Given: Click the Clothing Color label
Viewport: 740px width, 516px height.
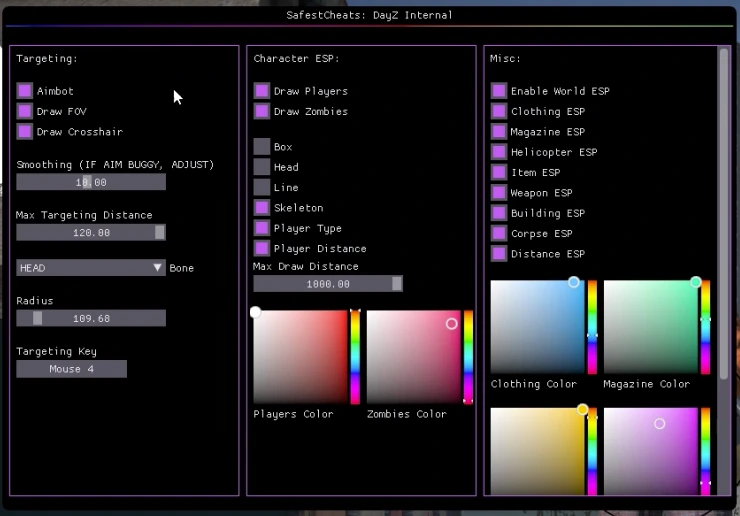Looking at the screenshot, I should [x=533, y=384].
